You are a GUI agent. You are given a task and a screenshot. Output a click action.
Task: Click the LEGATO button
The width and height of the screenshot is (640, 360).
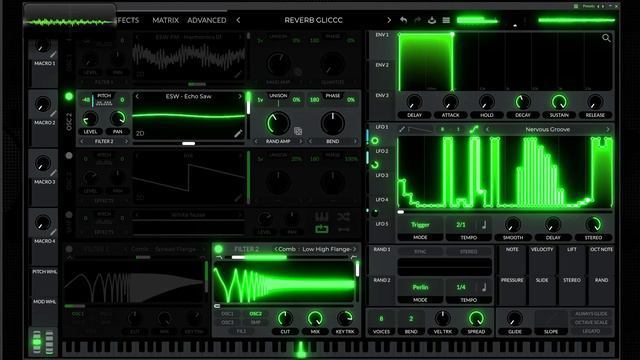[x=591, y=331]
